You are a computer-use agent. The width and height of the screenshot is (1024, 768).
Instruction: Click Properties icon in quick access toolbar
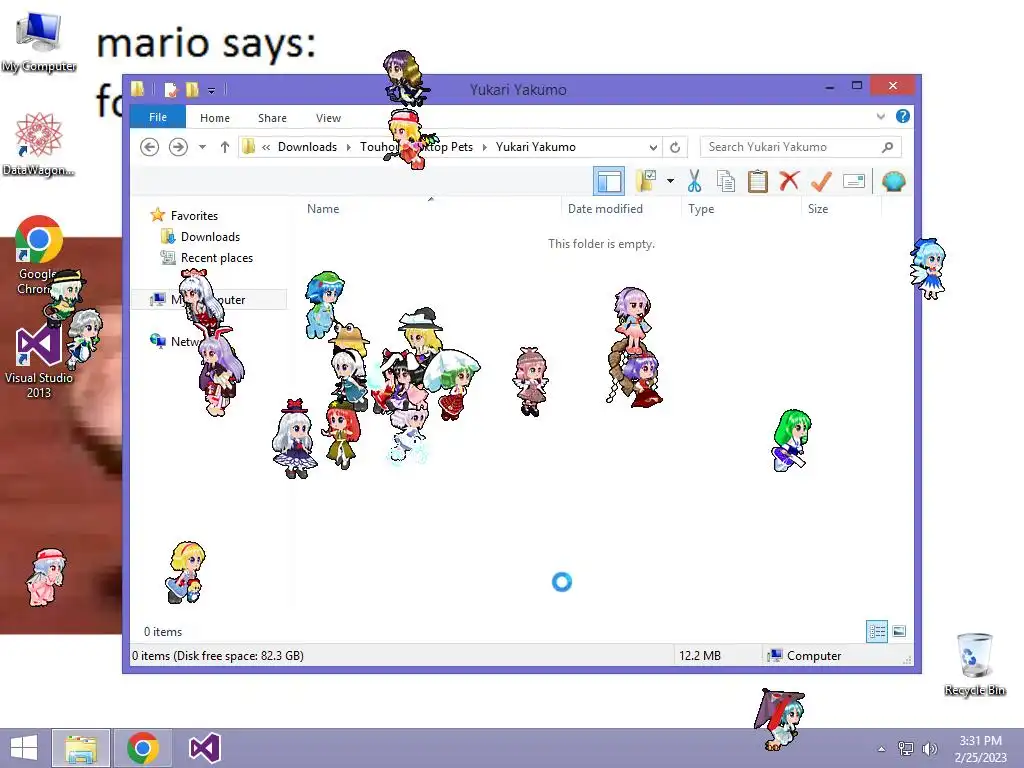tap(170, 89)
